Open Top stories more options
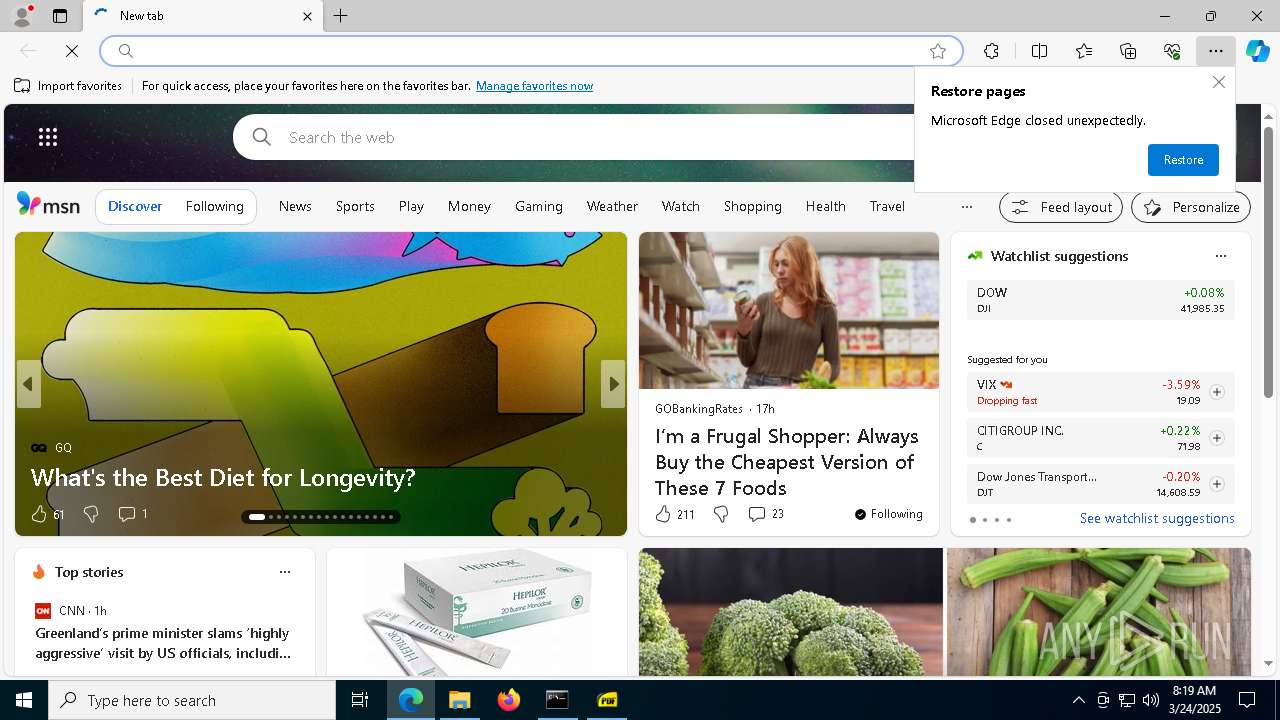 pyautogui.click(x=285, y=572)
